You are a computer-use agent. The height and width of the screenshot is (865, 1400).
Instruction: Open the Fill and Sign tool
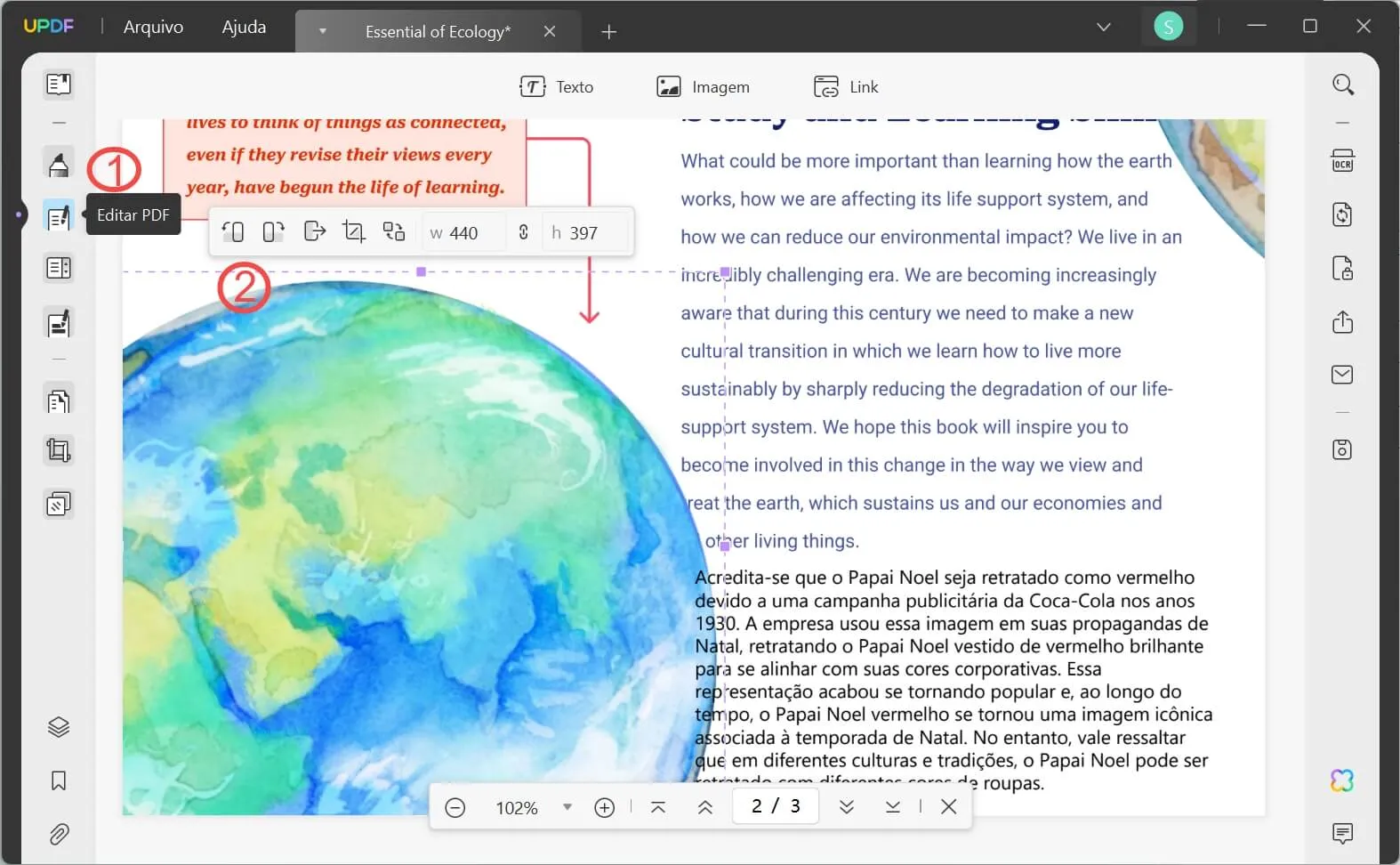(59, 323)
